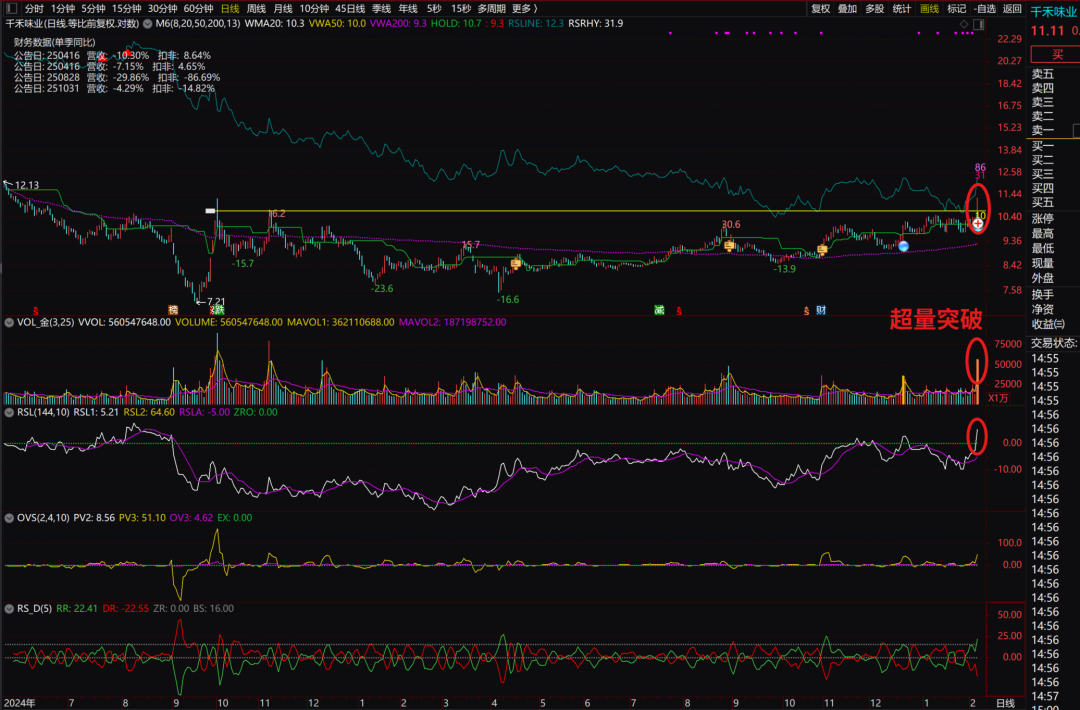Screen dimensions: 1080x710
Task: Click the 返回 back button
Action: pyautogui.click(x=1012, y=8)
